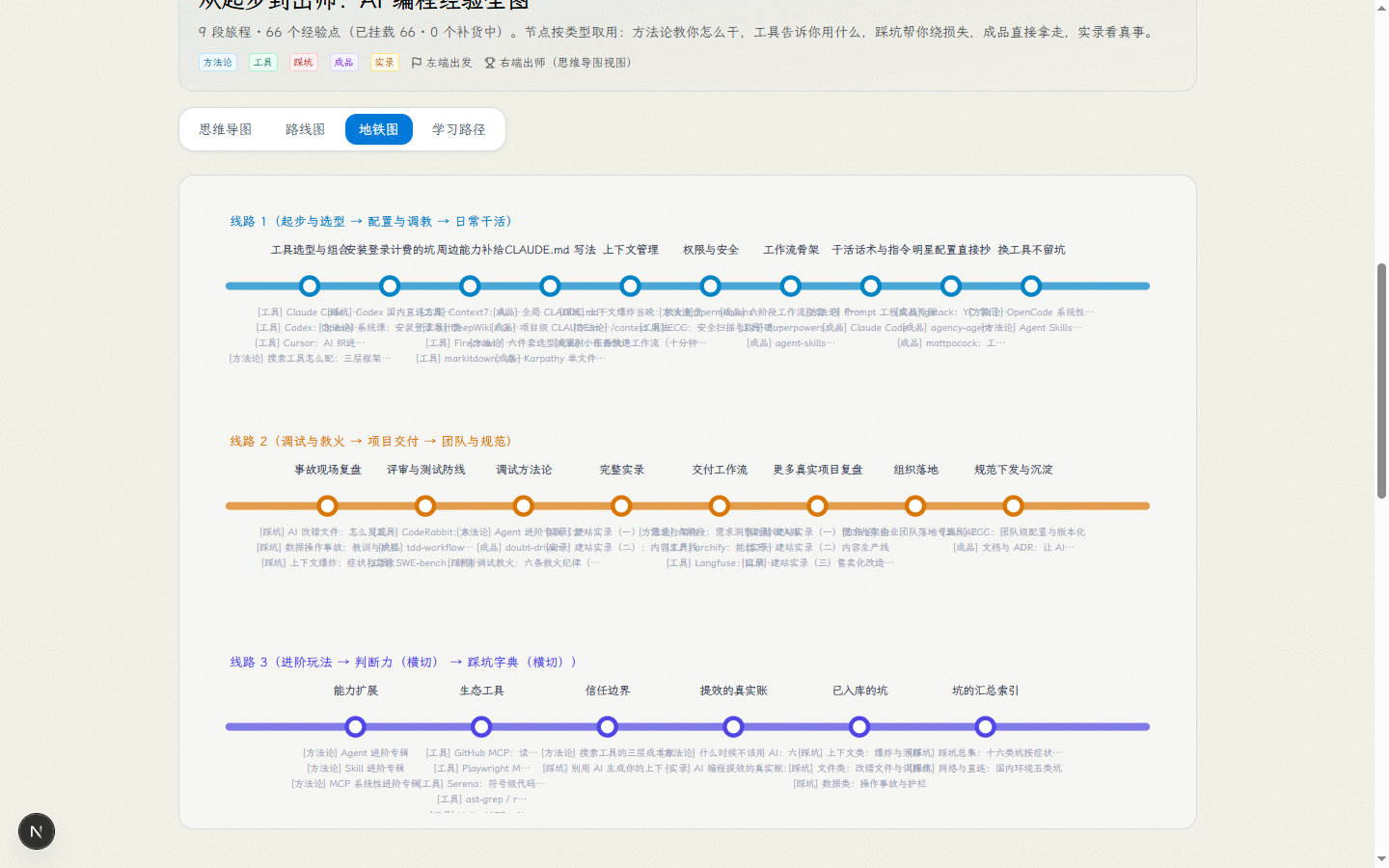The height and width of the screenshot is (868, 1389).
Task: Click the orange station under 更多真实项目复盘
Action: (x=817, y=506)
